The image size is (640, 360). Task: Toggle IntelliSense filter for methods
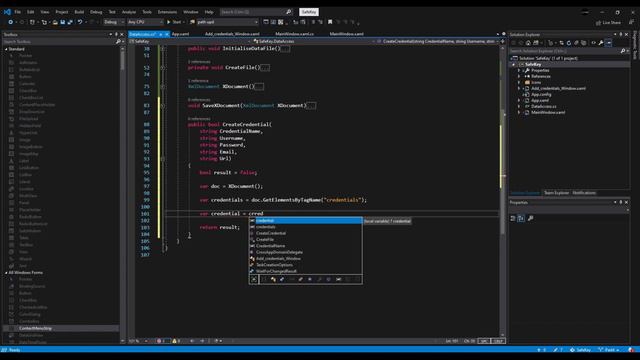pyautogui.click(x=329, y=279)
